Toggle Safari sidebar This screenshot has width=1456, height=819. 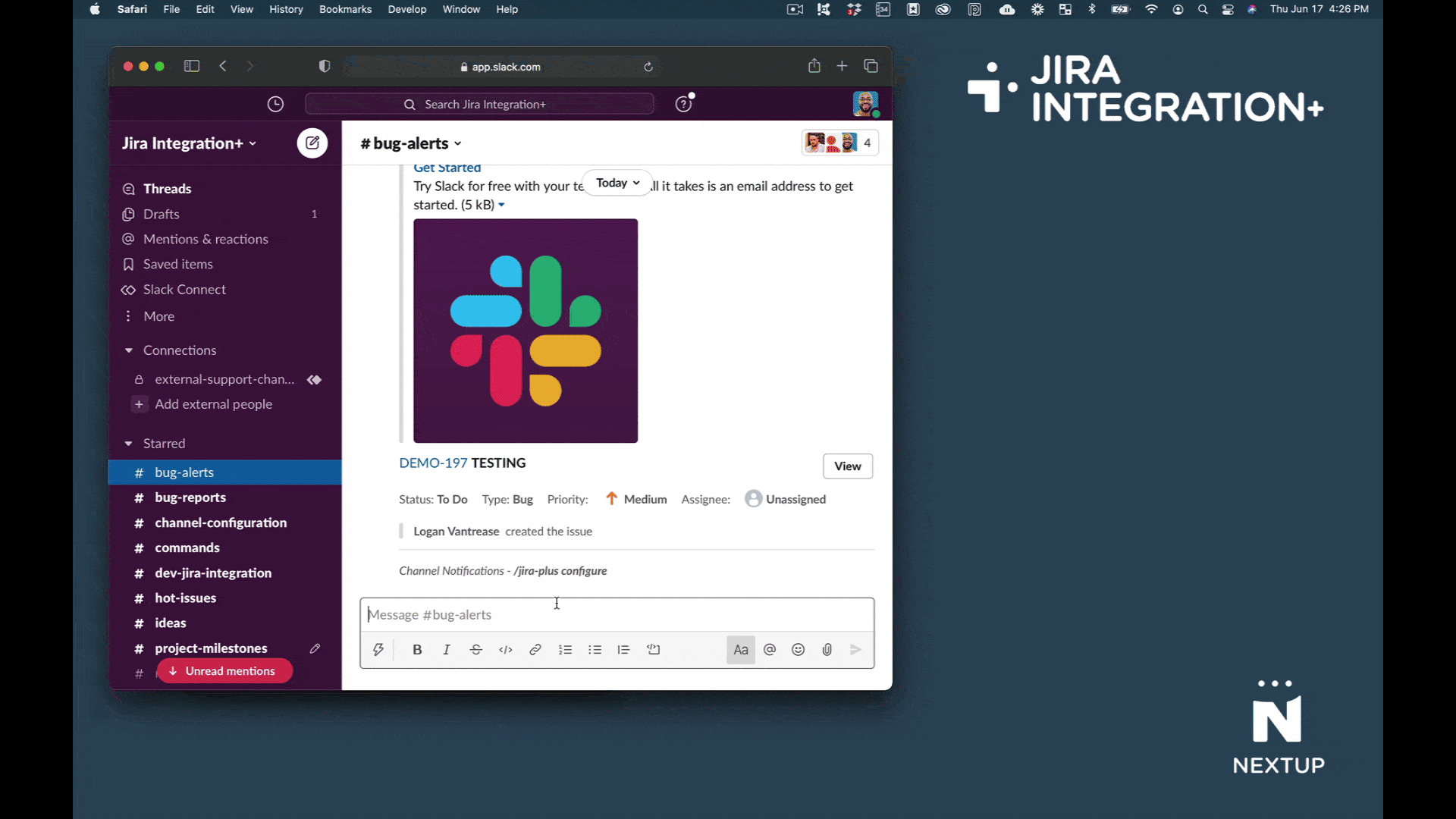point(192,67)
